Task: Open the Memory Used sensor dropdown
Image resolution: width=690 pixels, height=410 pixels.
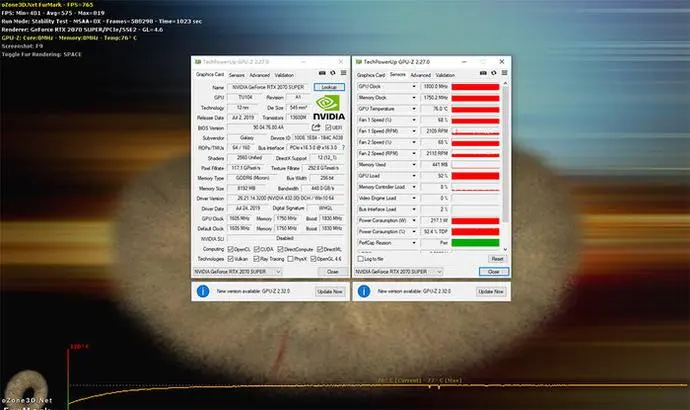Action: click(414, 165)
